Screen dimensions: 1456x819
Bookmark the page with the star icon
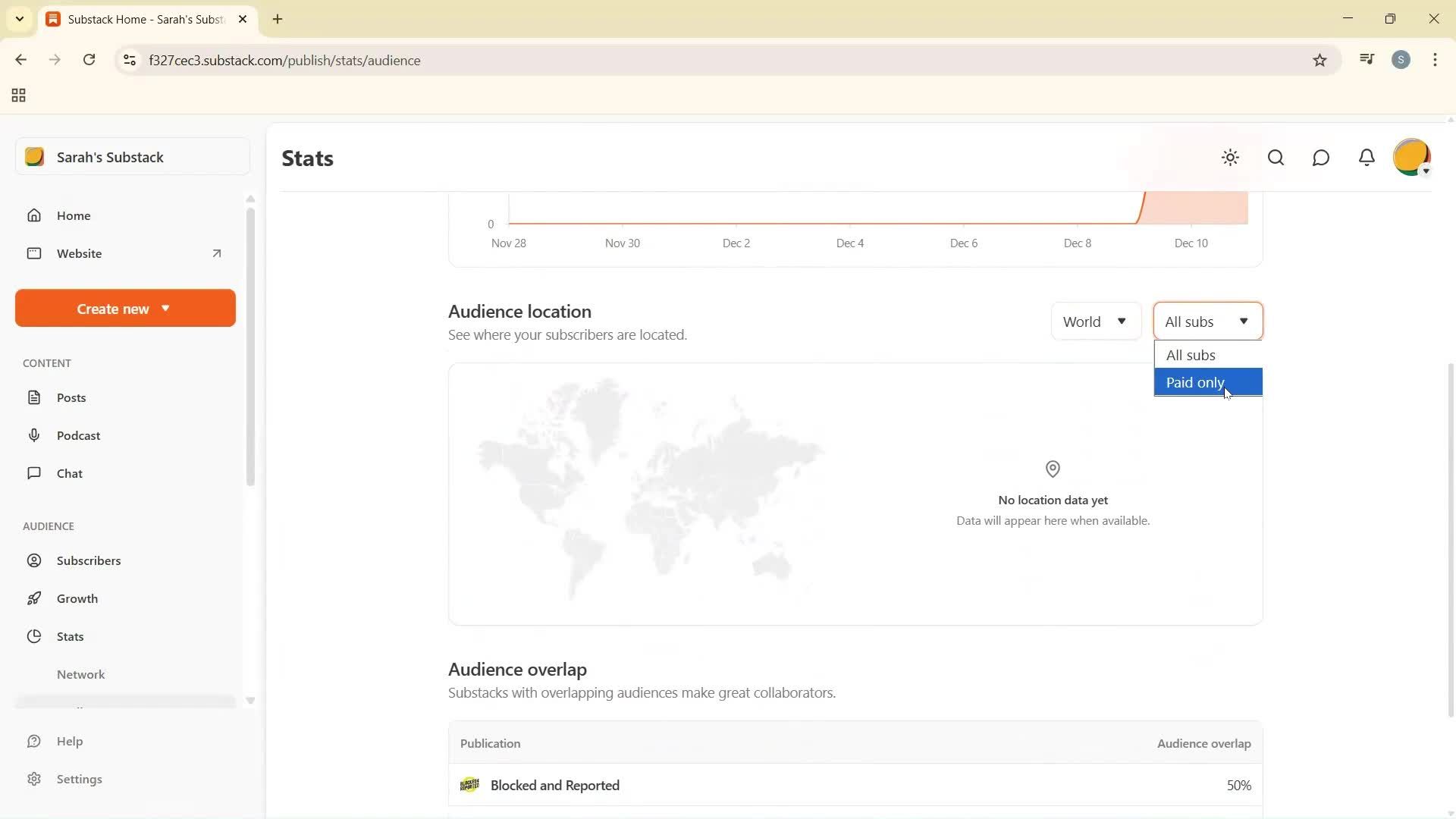[x=1319, y=60]
